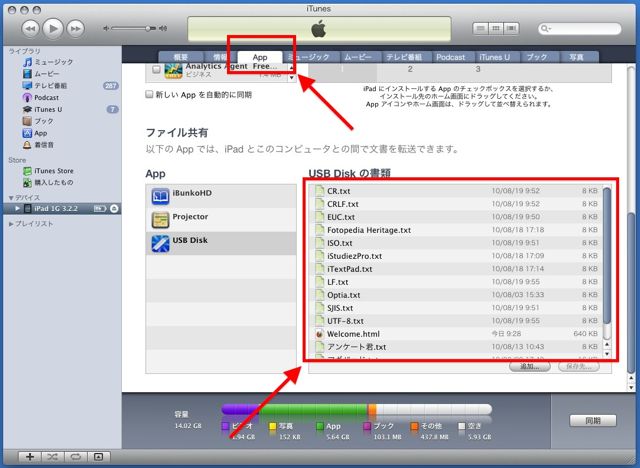
Task: Click the iTunes search field
Action: click(580, 29)
